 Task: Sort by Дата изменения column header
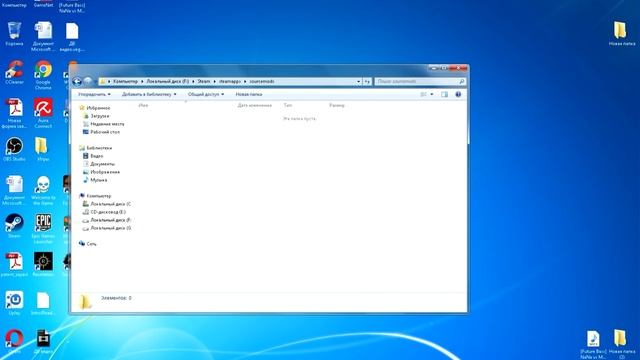[x=254, y=105]
